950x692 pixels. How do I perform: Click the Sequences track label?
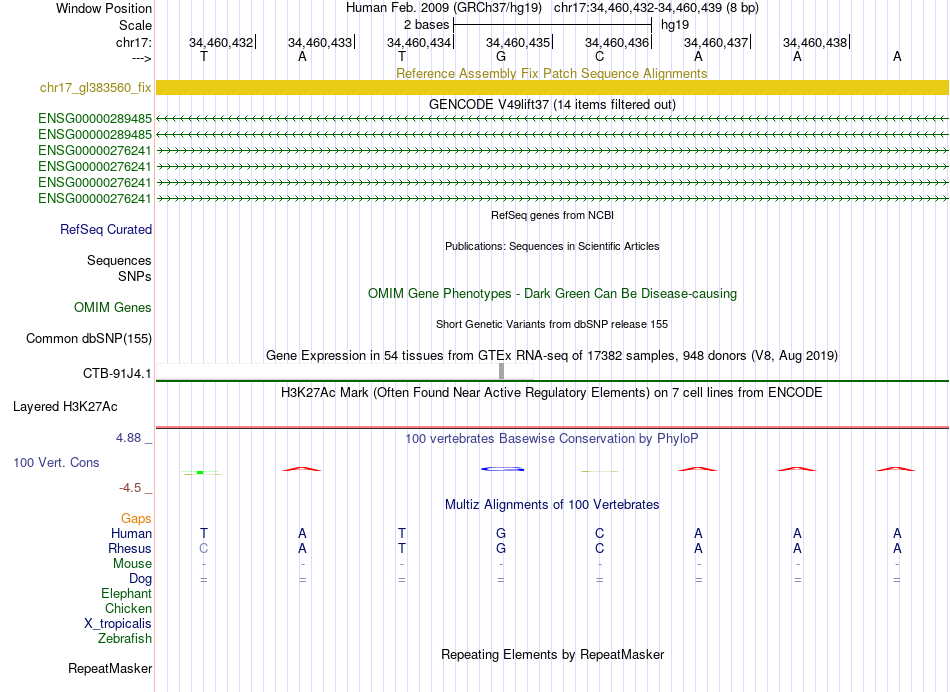[119, 261]
